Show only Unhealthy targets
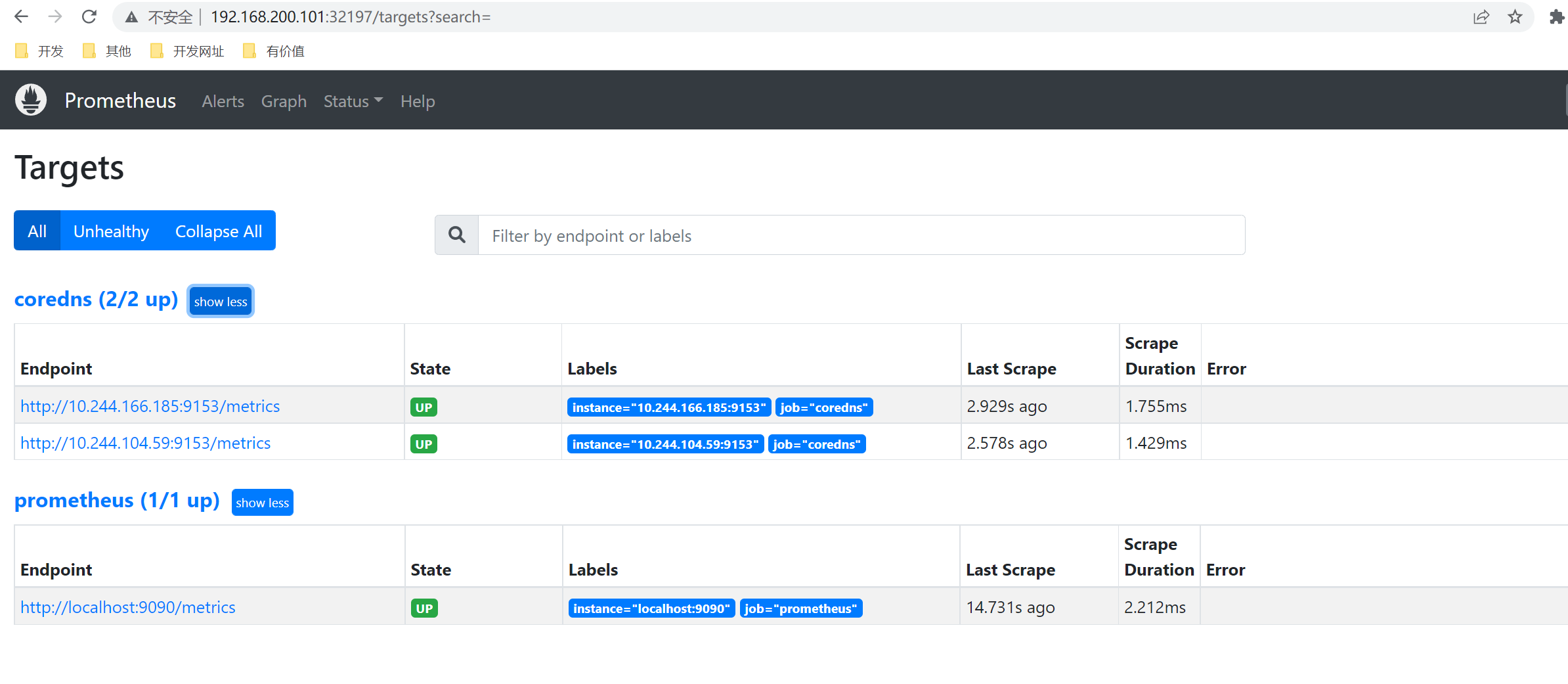 [x=111, y=231]
